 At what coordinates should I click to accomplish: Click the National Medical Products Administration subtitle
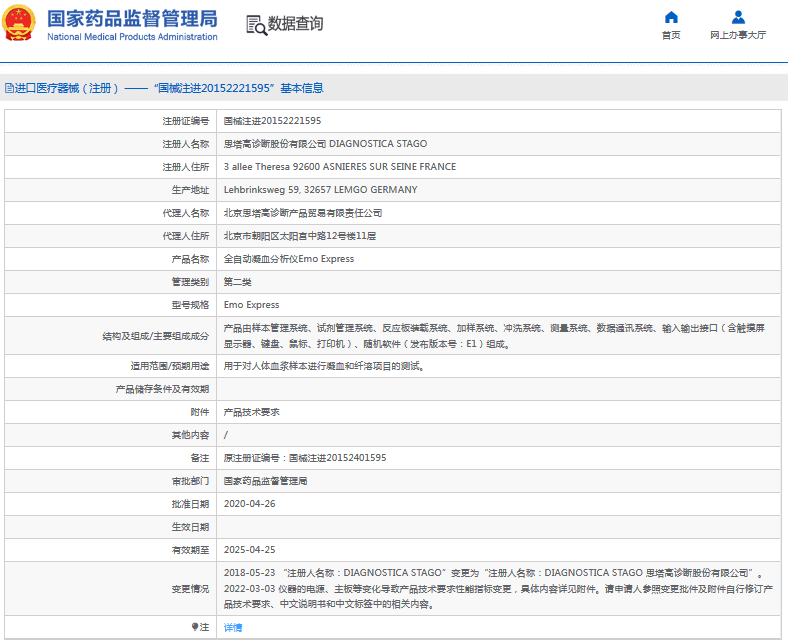pyautogui.click(x=132, y=37)
